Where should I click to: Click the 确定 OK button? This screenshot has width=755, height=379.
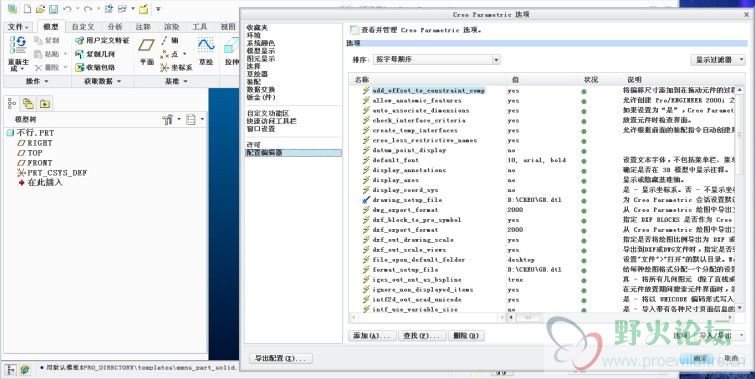(699, 358)
